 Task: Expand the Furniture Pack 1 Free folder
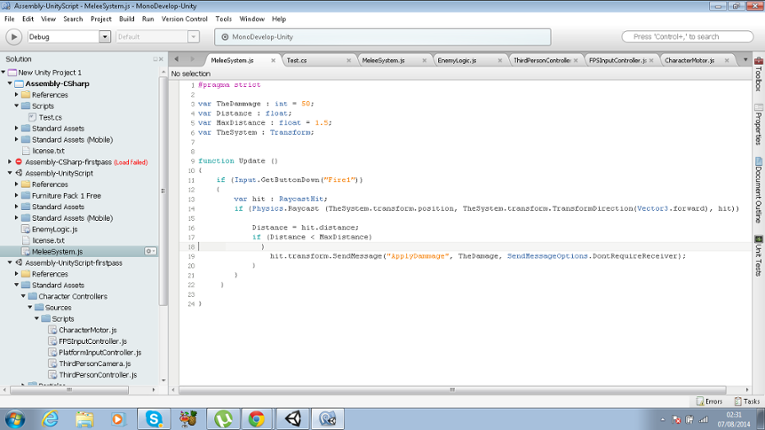coord(17,196)
